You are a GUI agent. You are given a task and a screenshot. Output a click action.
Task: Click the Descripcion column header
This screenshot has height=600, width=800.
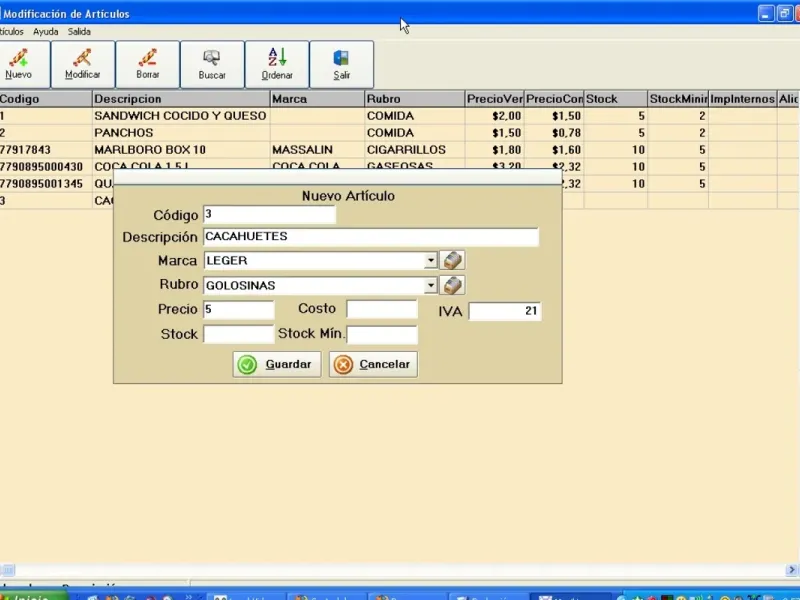(x=180, y=99)
